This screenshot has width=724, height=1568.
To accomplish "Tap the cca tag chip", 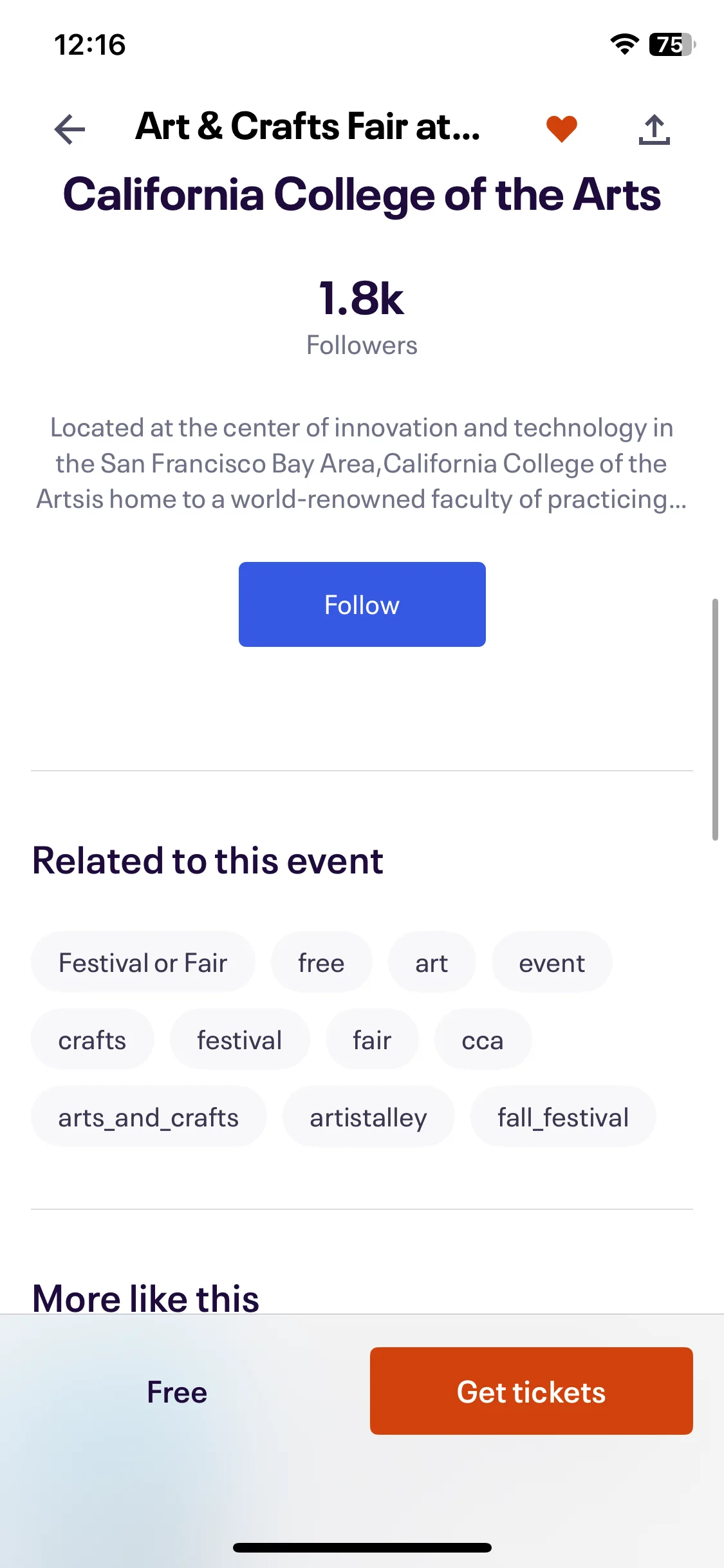I will 483,1040.
